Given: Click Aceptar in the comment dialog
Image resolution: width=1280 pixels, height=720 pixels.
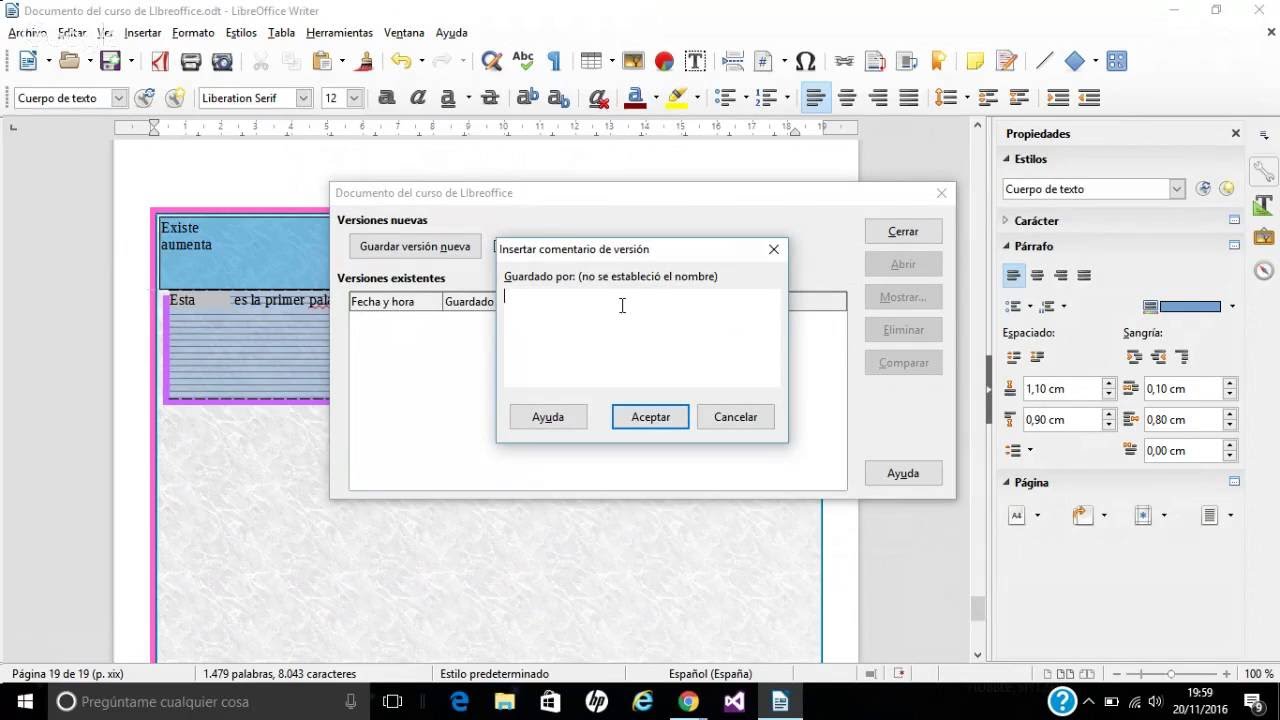Looking at the screenshot, I should click(x=650, y=417).
